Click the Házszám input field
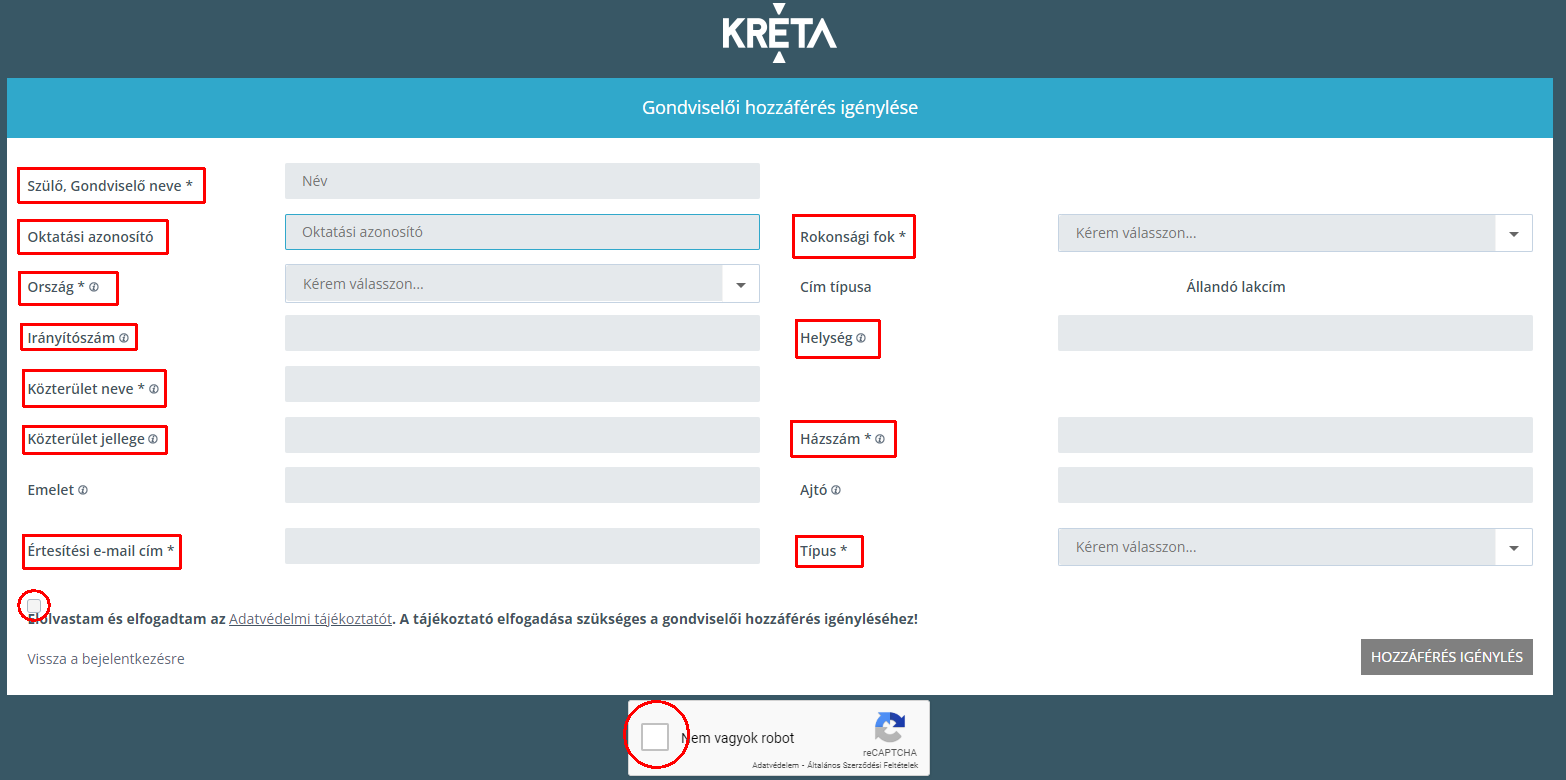Screen dimensions: 1566x780 [x=1295, y=435]
